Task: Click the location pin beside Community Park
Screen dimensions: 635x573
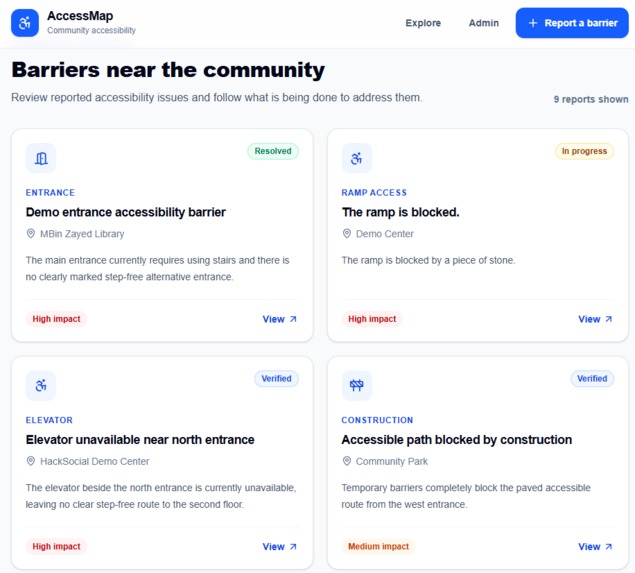Action: pos(346,461)
